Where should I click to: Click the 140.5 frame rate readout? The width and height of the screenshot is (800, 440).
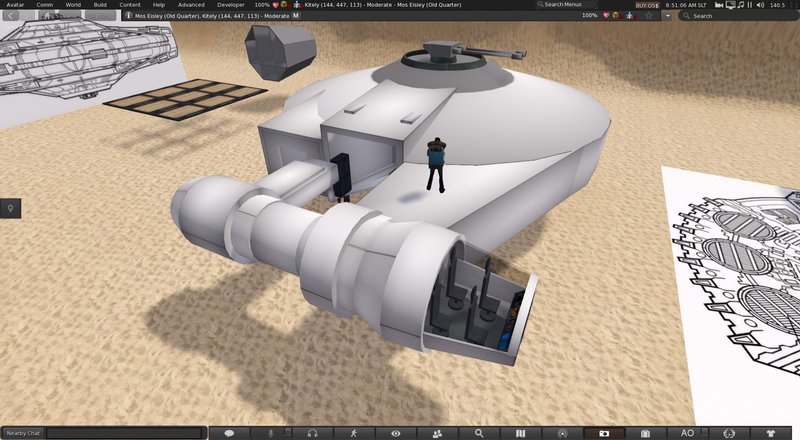coord(777,5)
